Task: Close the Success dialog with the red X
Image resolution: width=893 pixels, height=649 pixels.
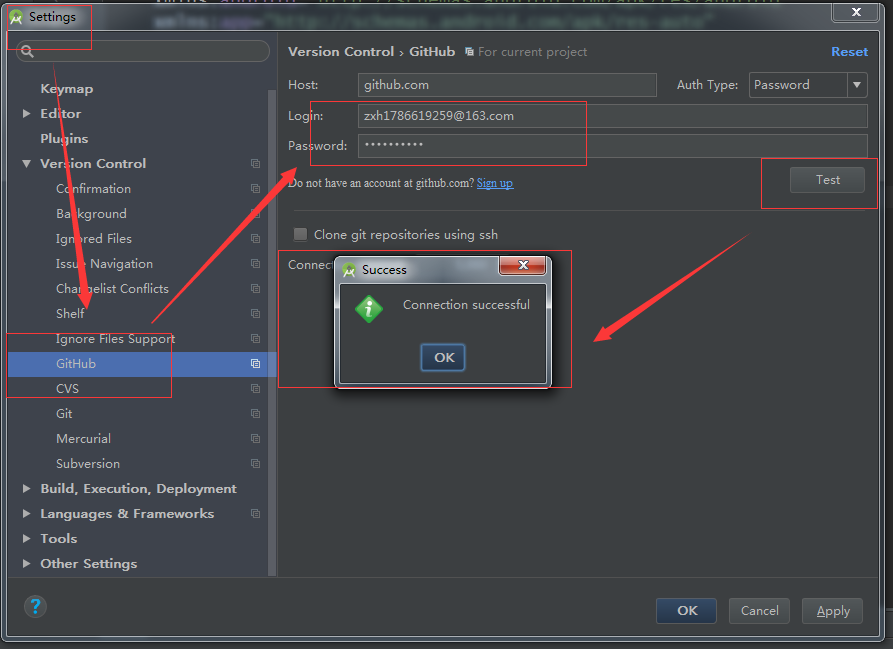Action: [x=523, y=265]
